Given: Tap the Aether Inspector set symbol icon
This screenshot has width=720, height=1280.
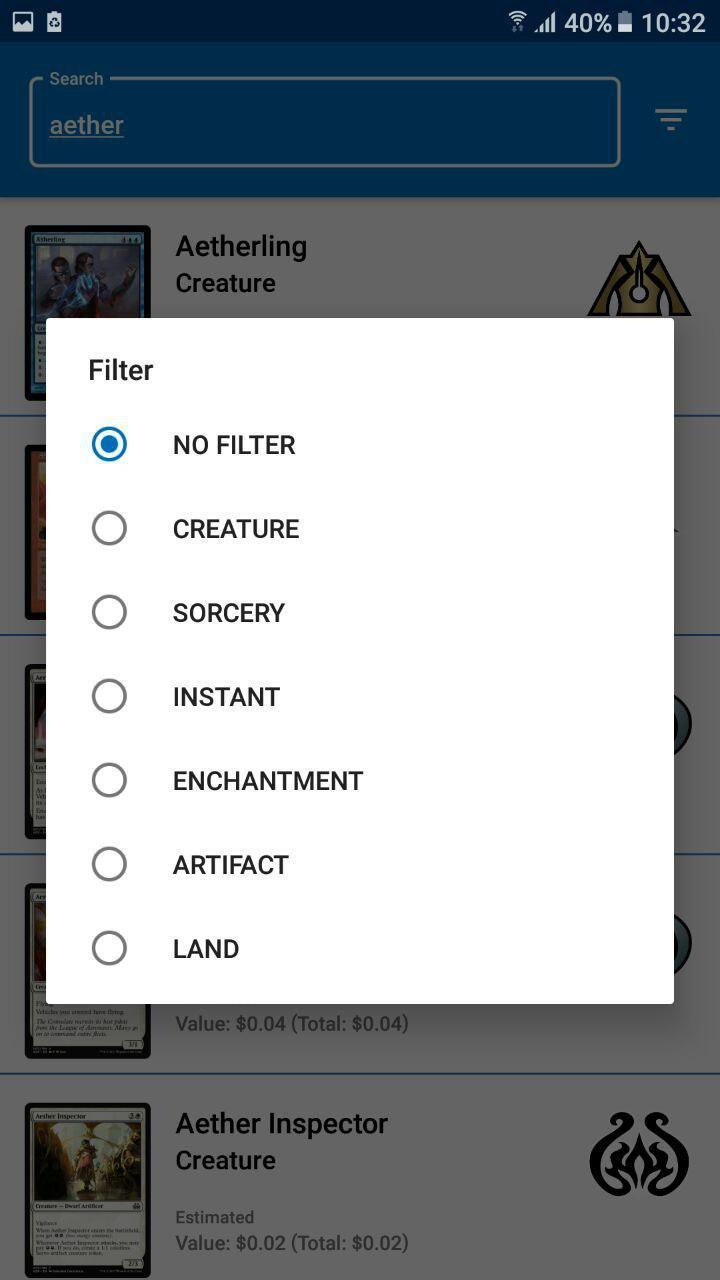Looking at the screenshot, I should (639, 1154).
